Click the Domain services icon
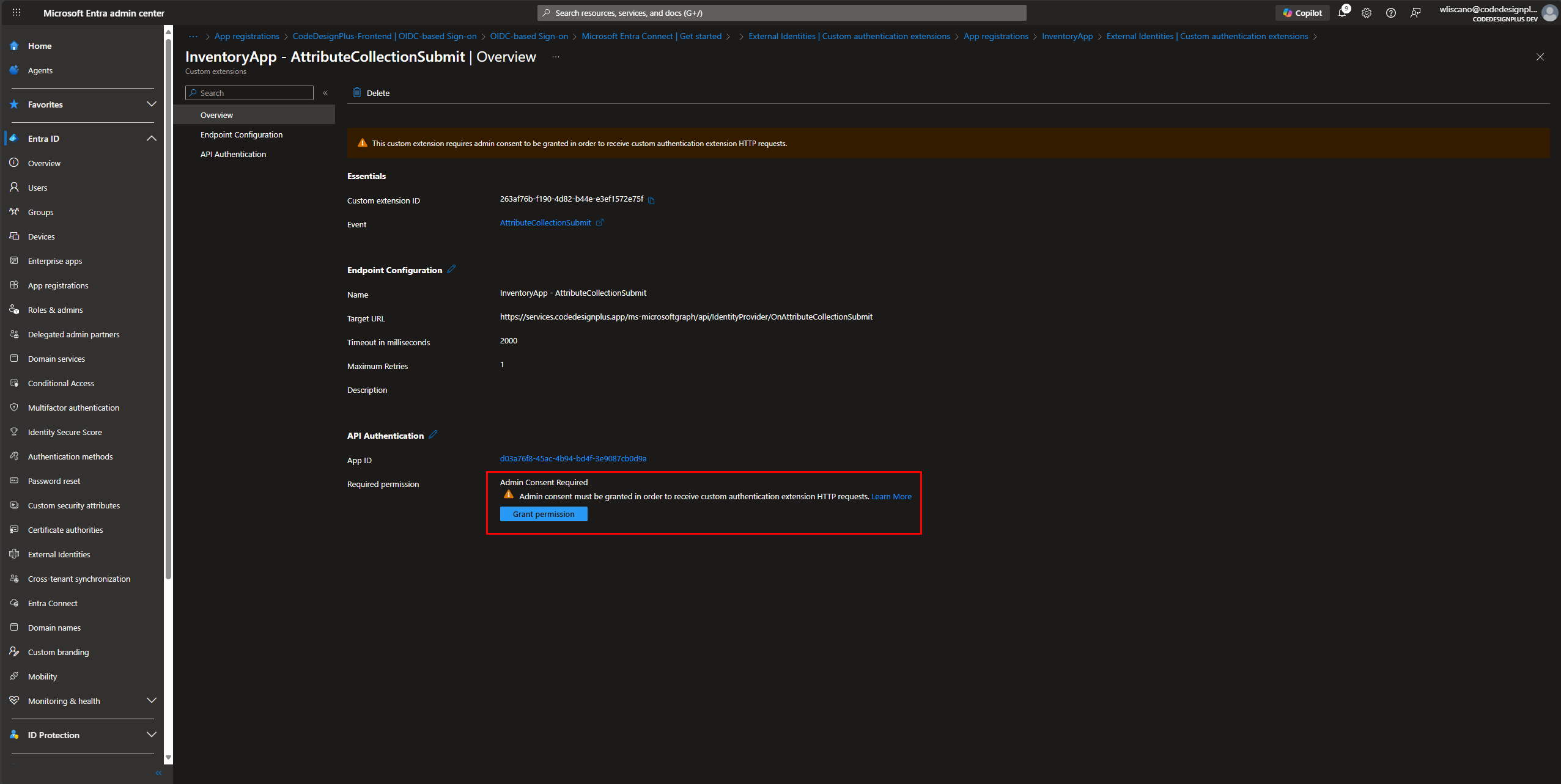The height and width of the screenshot is (784, 1561). click(14, 358)
